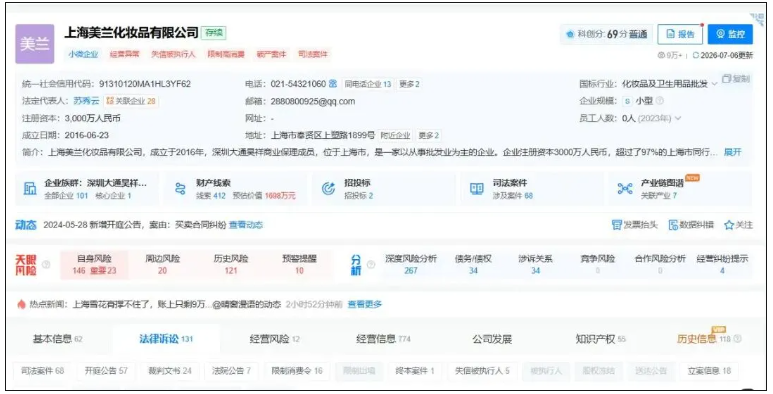
Task: Click the 企业规模 help question icon
Action: [660, 101]
